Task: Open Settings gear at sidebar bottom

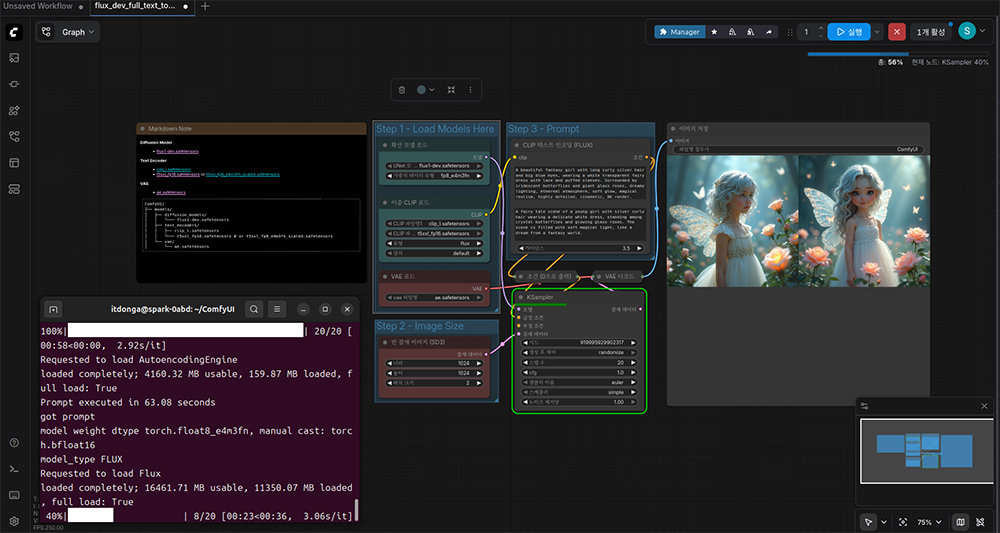Action: [14, 521]
